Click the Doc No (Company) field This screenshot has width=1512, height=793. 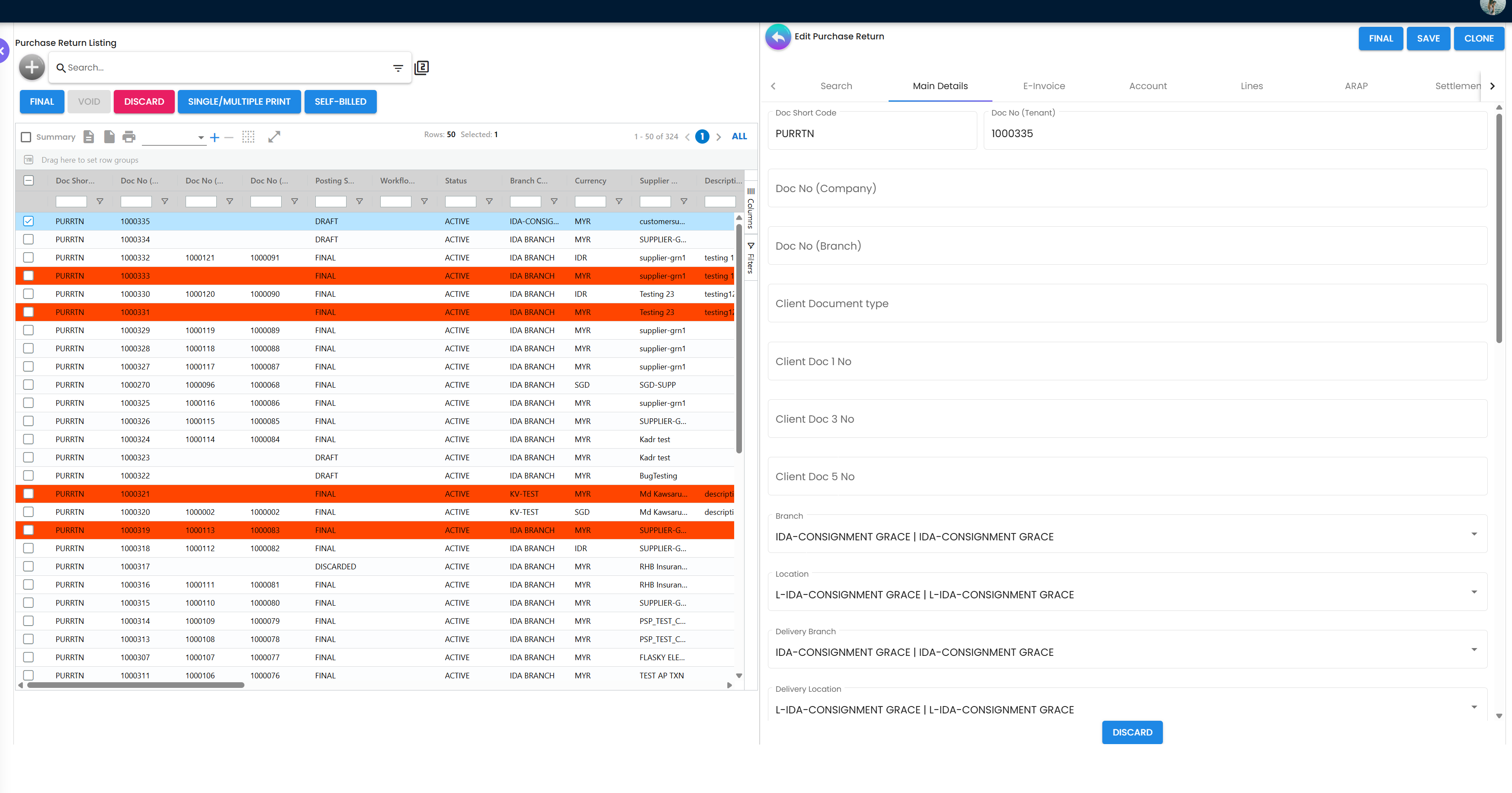pyautogui.click(x=1127, y=188)
